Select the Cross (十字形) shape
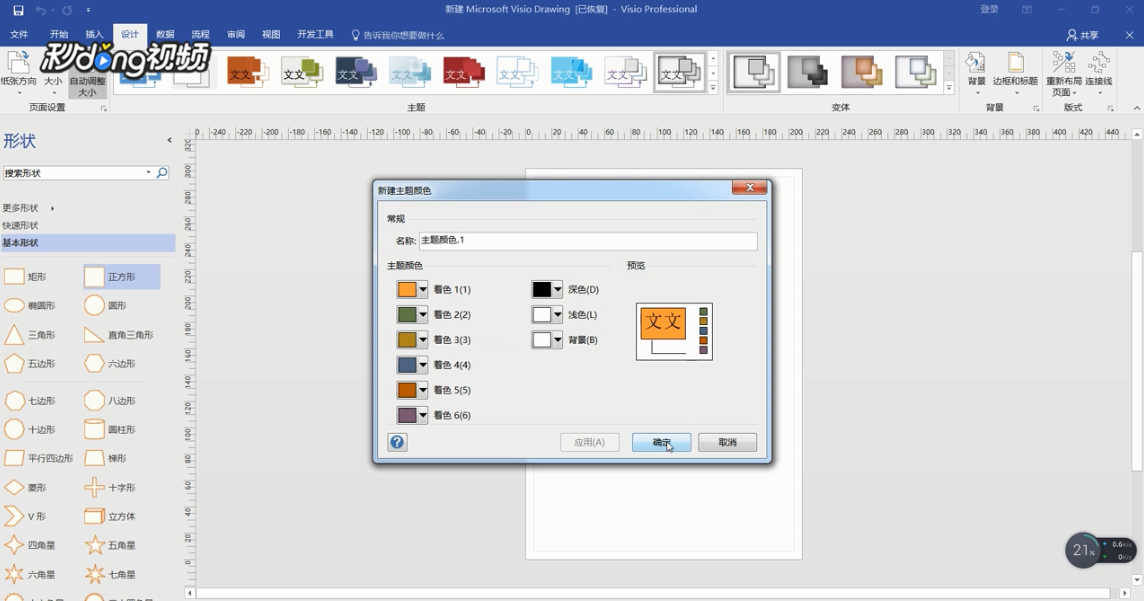The height and width of the screenshot is (601, 1144). pos(110,487)
